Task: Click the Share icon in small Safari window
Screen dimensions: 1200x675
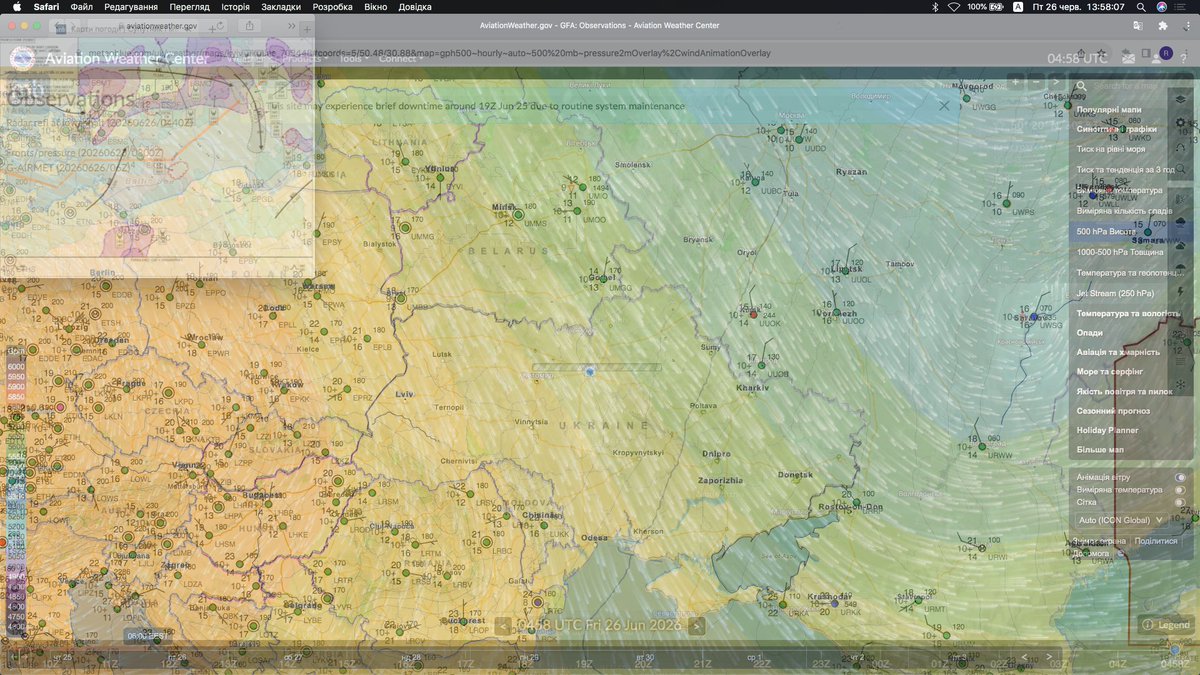Action: click(x=249, y=26)
